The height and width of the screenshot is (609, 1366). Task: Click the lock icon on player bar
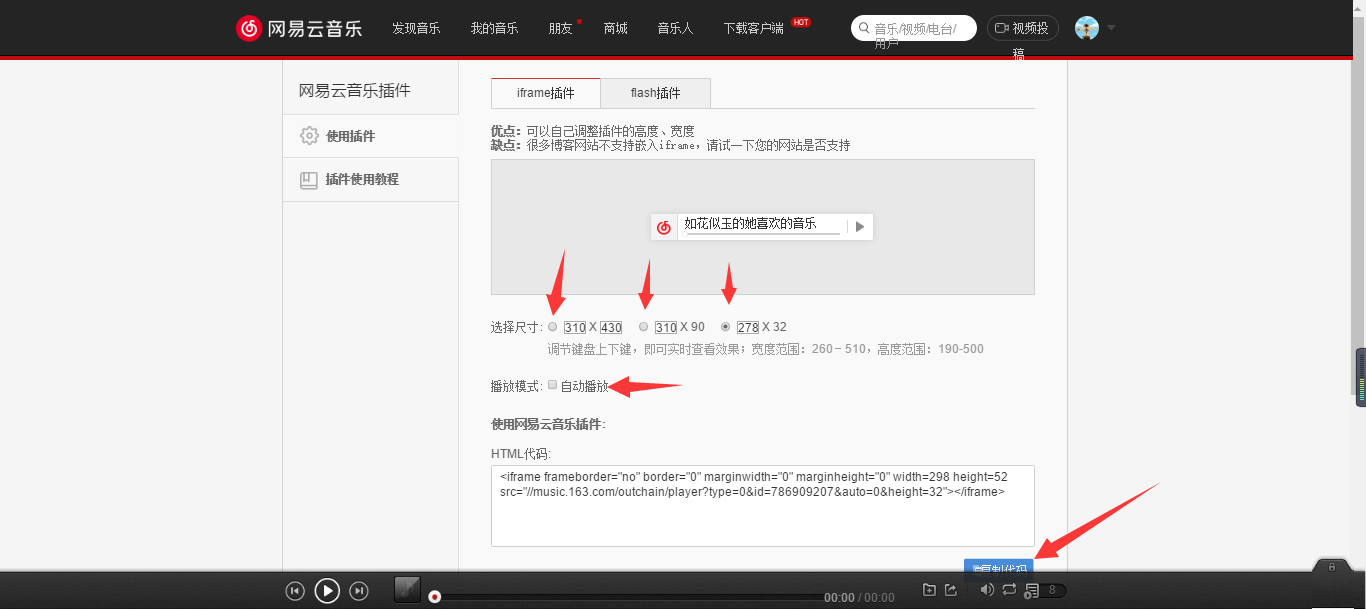click(x=1331, y=567)
